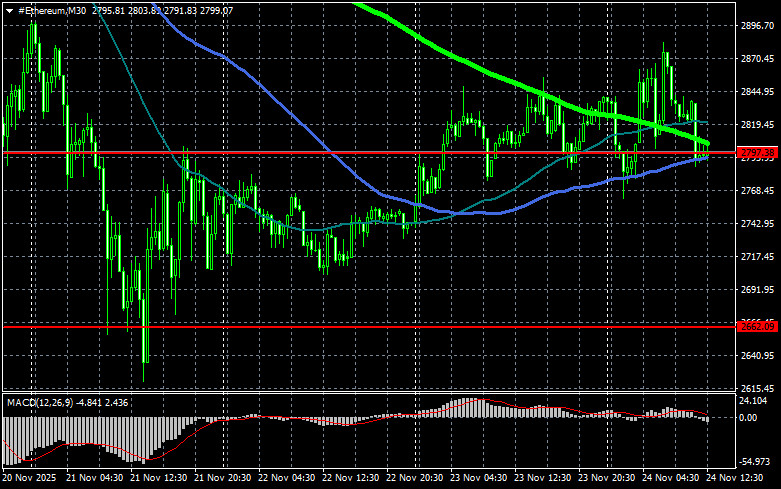Open the chart menu triangle beside #Ethereum
The height and width of the screenshot is (489, 781).
(9, 11)
